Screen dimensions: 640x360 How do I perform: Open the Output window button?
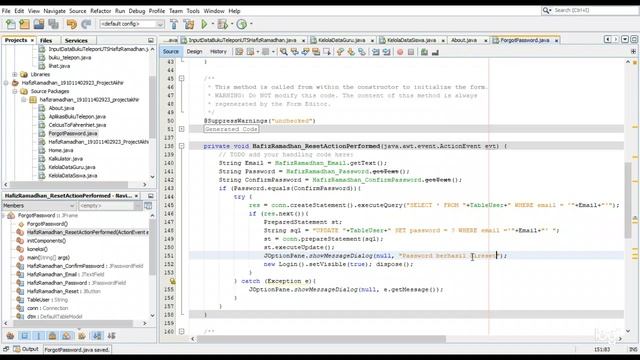[x=27, y=349]
